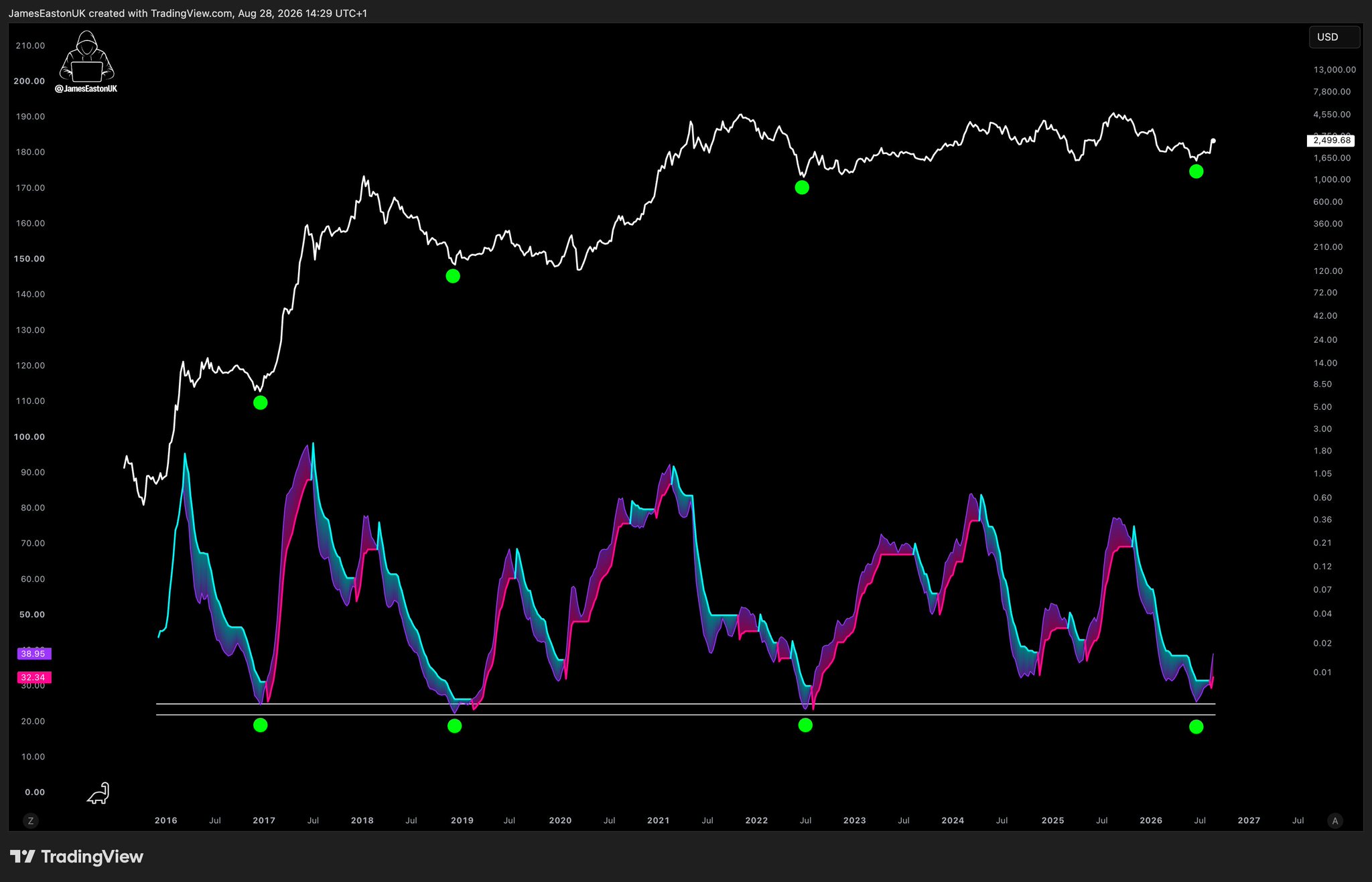Click the 2016 time axis label
1372x882 pixels.
click(166, 820)
